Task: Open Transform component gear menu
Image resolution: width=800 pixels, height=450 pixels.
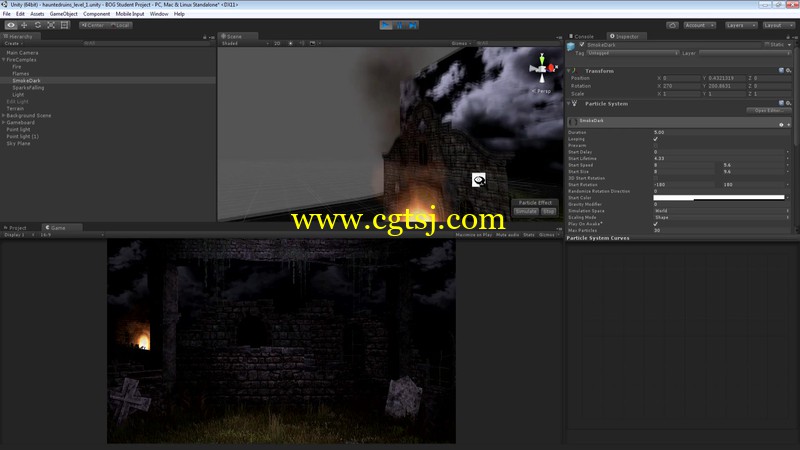Action: (788, 70)
